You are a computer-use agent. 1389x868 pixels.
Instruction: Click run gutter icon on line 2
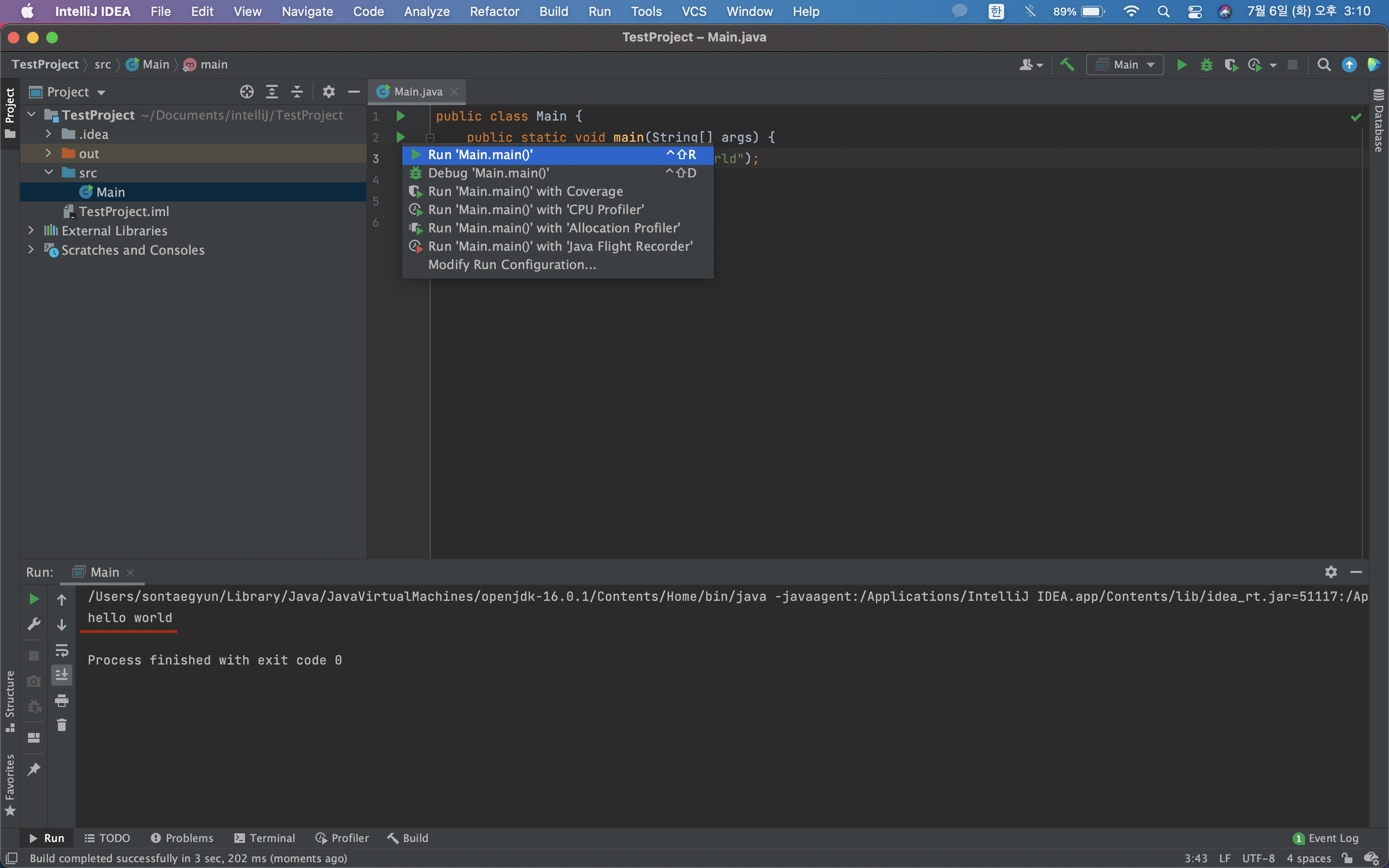pos(401,137)
